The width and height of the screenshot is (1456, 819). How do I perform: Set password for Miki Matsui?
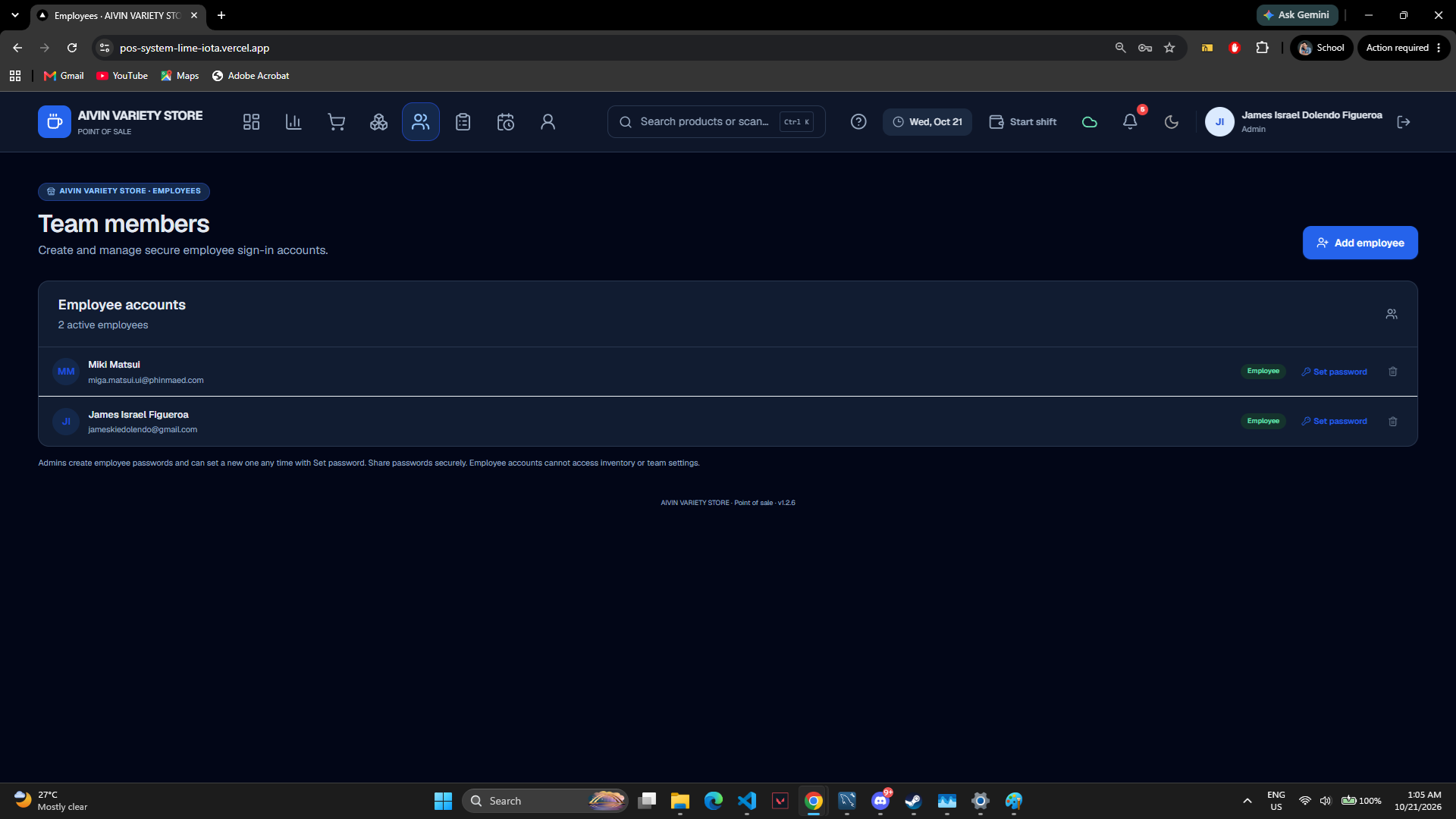point(1335,372)
